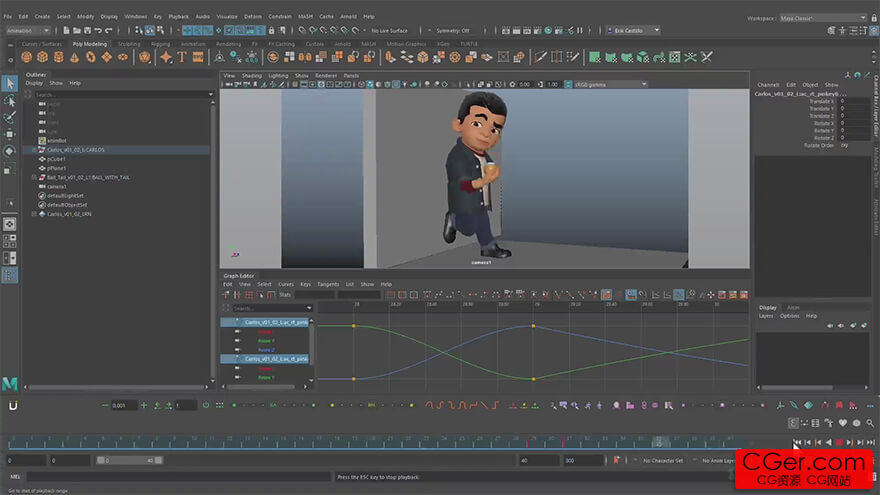Click last scissors icon on shelf

(707, 57)
